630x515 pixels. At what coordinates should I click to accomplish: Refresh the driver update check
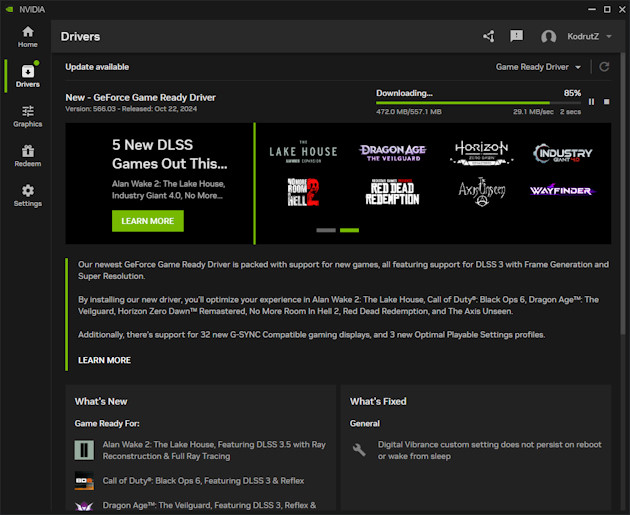coord(604,67)
